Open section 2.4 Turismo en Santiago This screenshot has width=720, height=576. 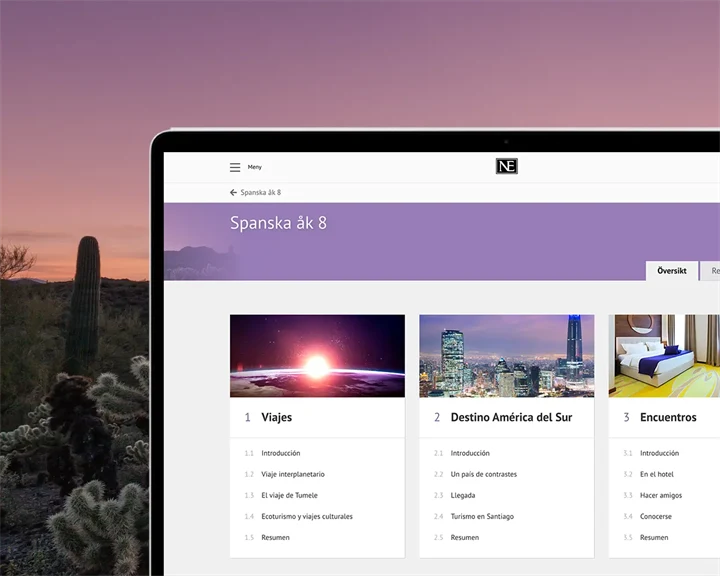coord(482,516)
